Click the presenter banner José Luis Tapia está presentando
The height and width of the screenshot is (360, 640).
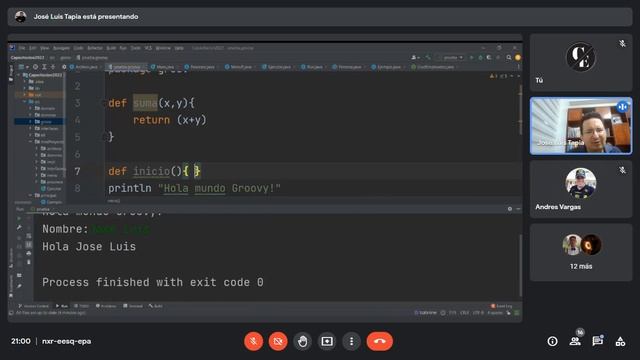pos(86,17)
